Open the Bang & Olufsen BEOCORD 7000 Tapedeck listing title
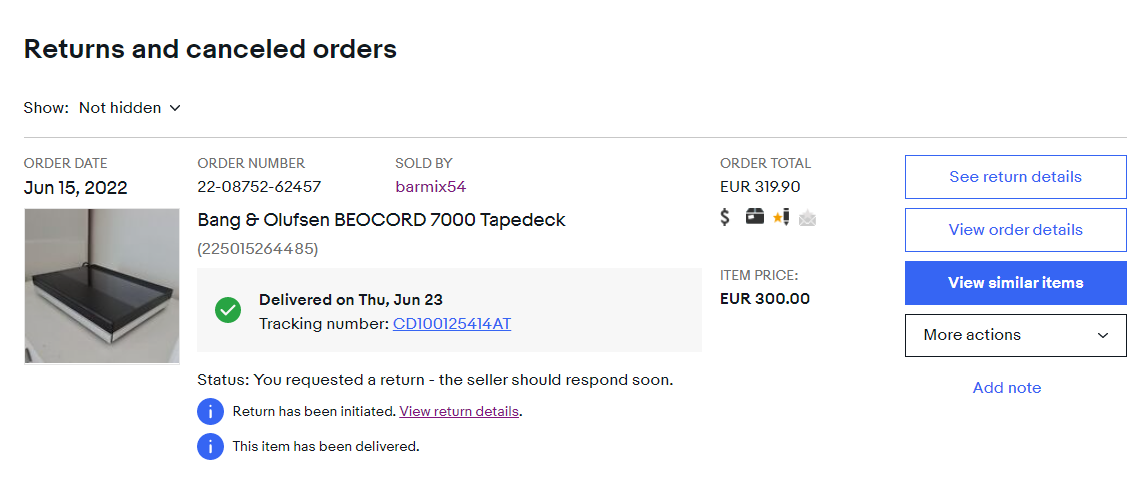Viewport: 1147px width, 490px height. [381, 220]
